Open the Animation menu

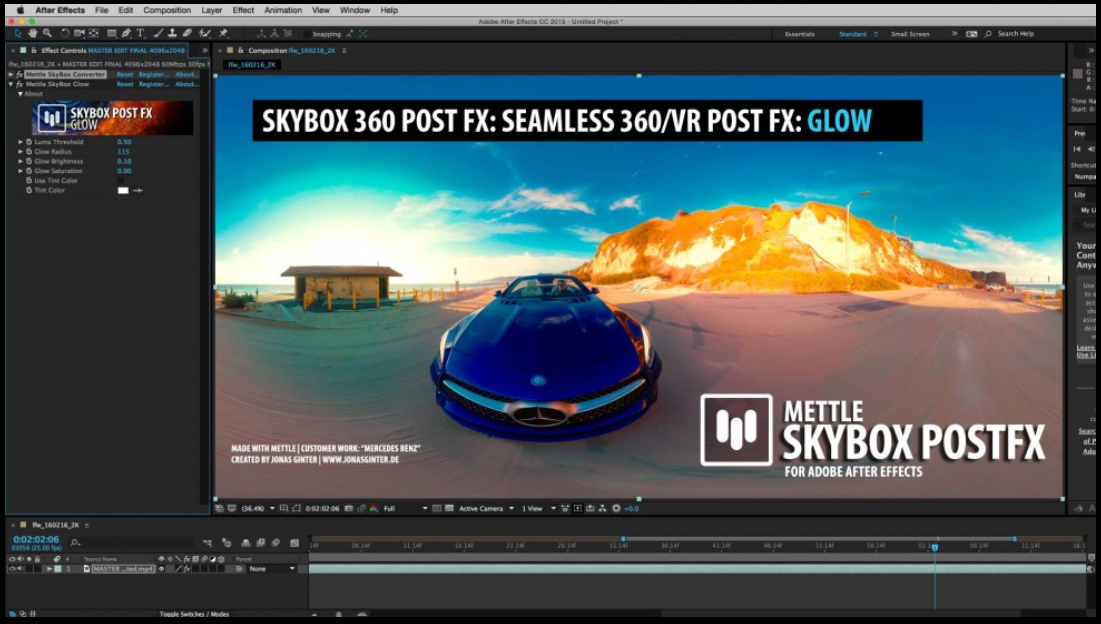[x=283, y=11]
